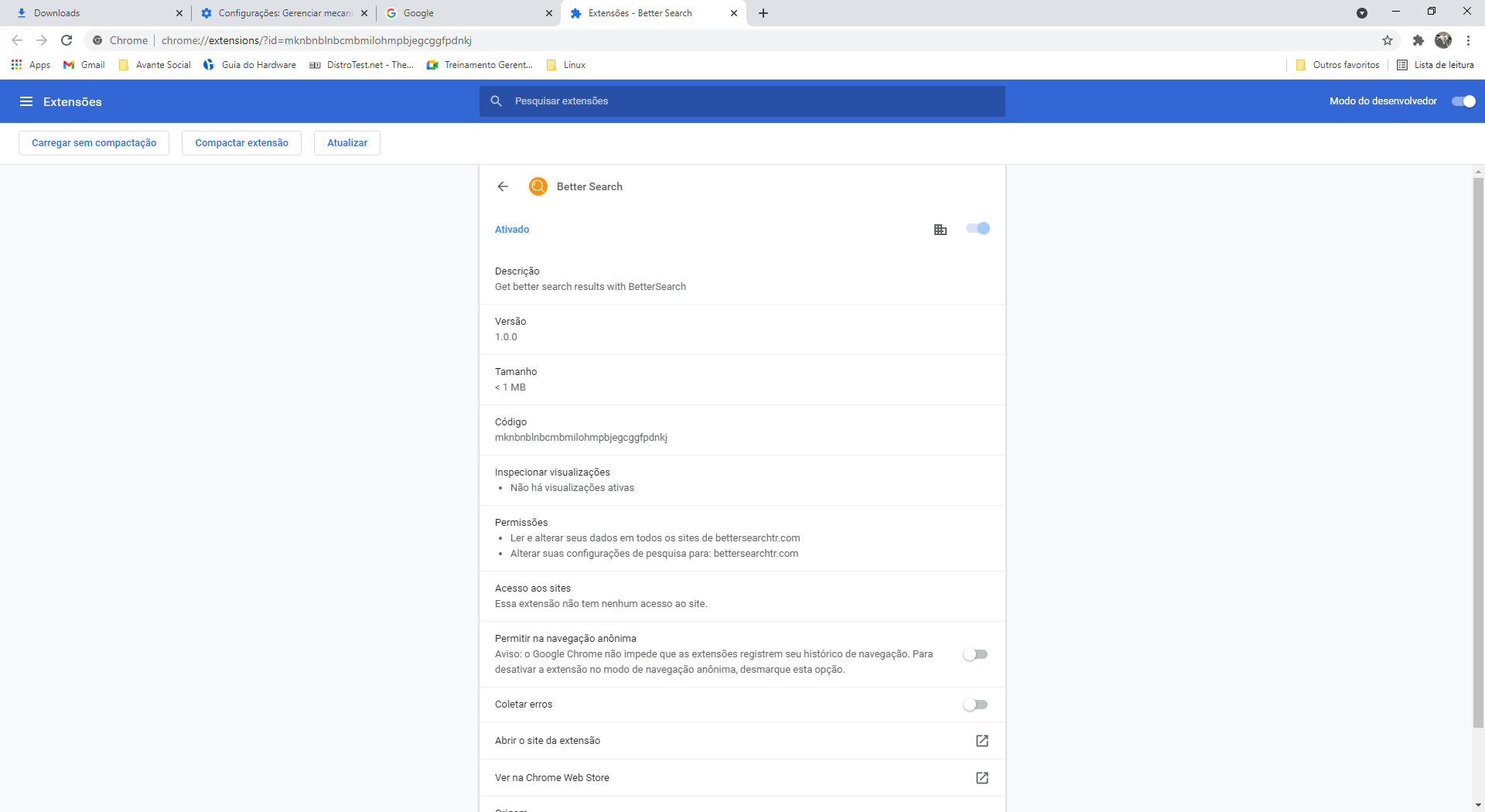Image resolution: width=1485 pixels, height=812 pixels.
Task: Click the managed-by-organization building icon
Action: click(x=940, y=229)
